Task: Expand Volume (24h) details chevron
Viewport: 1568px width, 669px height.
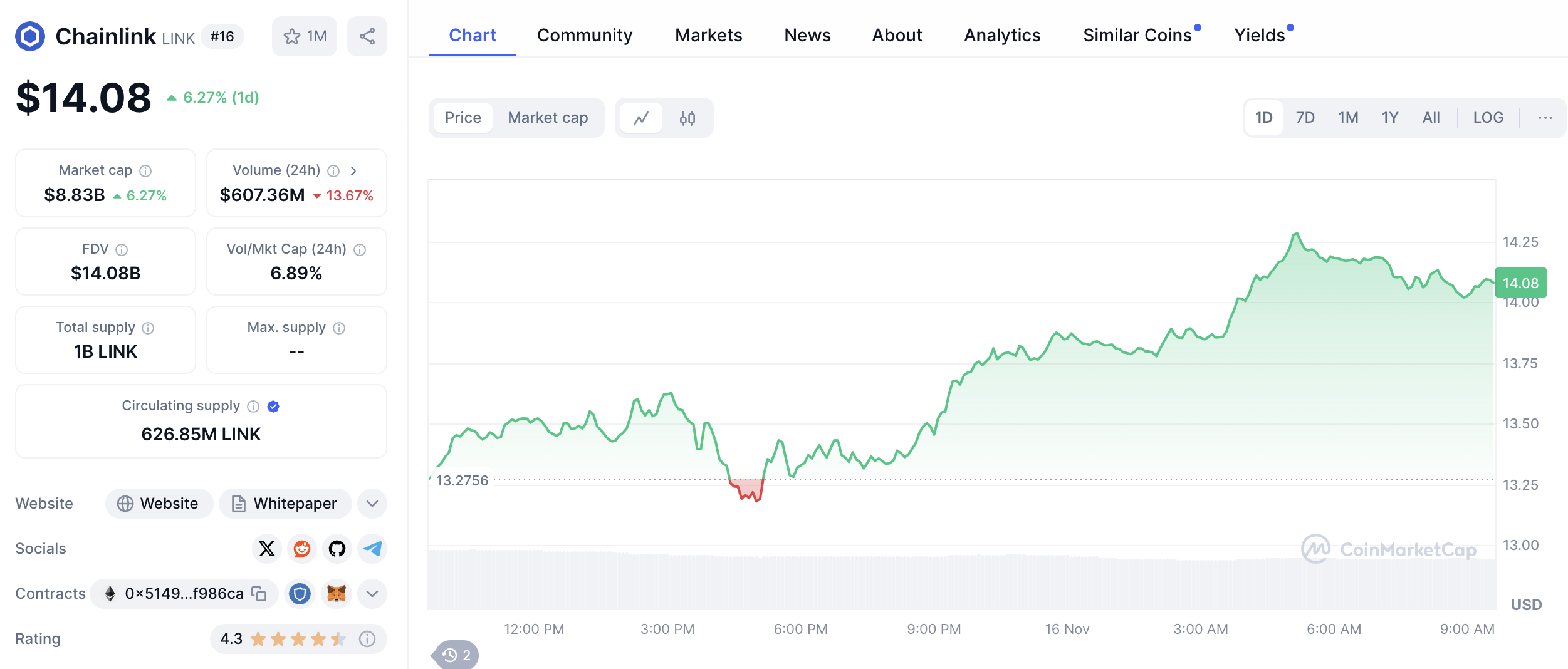Action: [x=353, y=171]
